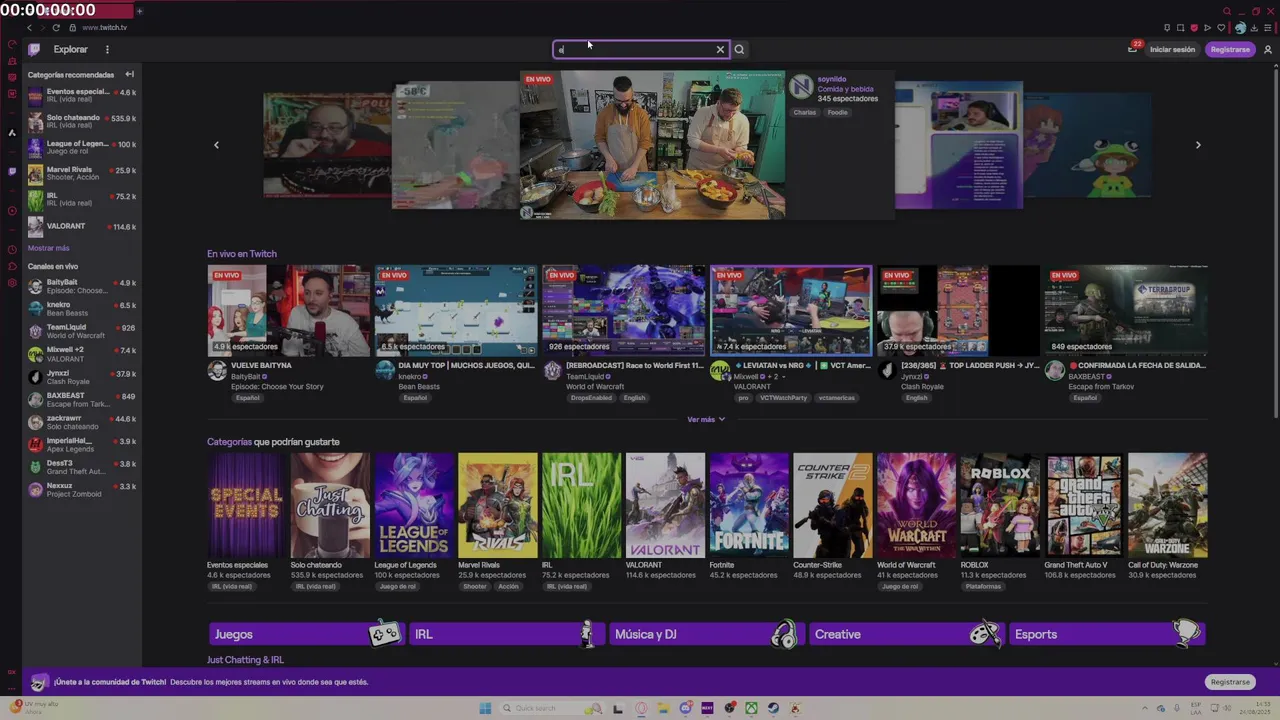
Task: Open VUELVE BAITYNA stream thumbnail
Action: click(x=288, y=310)
